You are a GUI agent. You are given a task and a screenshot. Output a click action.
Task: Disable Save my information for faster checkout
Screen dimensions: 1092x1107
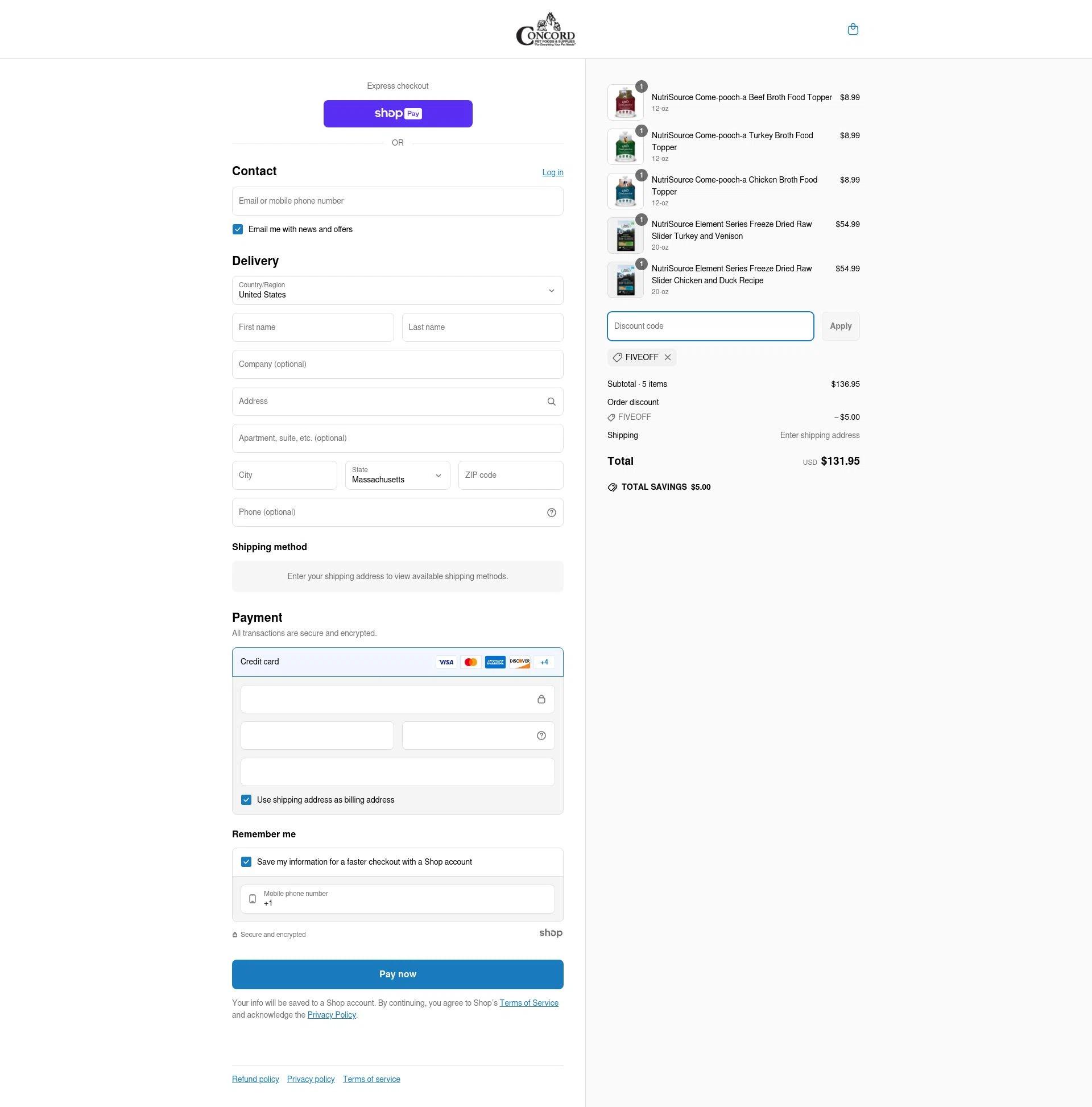pyautogui.click(x=246, y=861)
